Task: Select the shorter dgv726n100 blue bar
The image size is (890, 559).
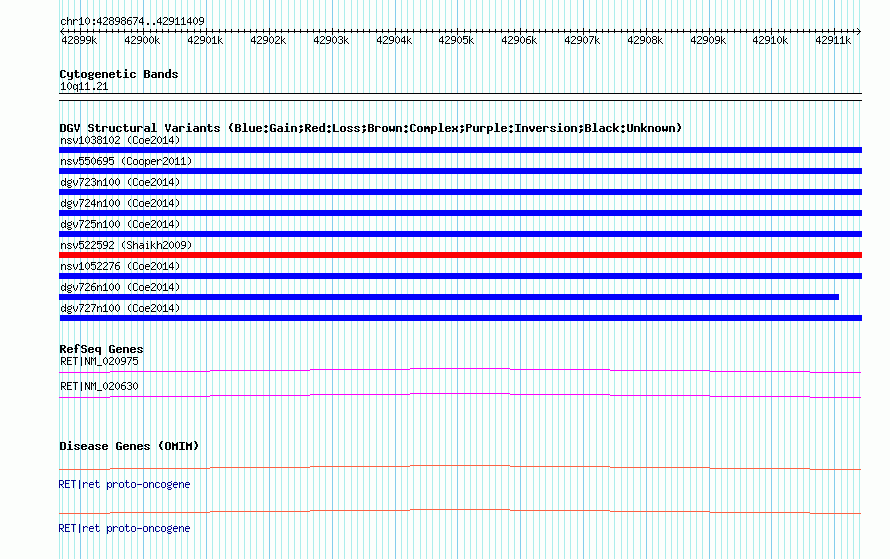Action: pos(449,297)
